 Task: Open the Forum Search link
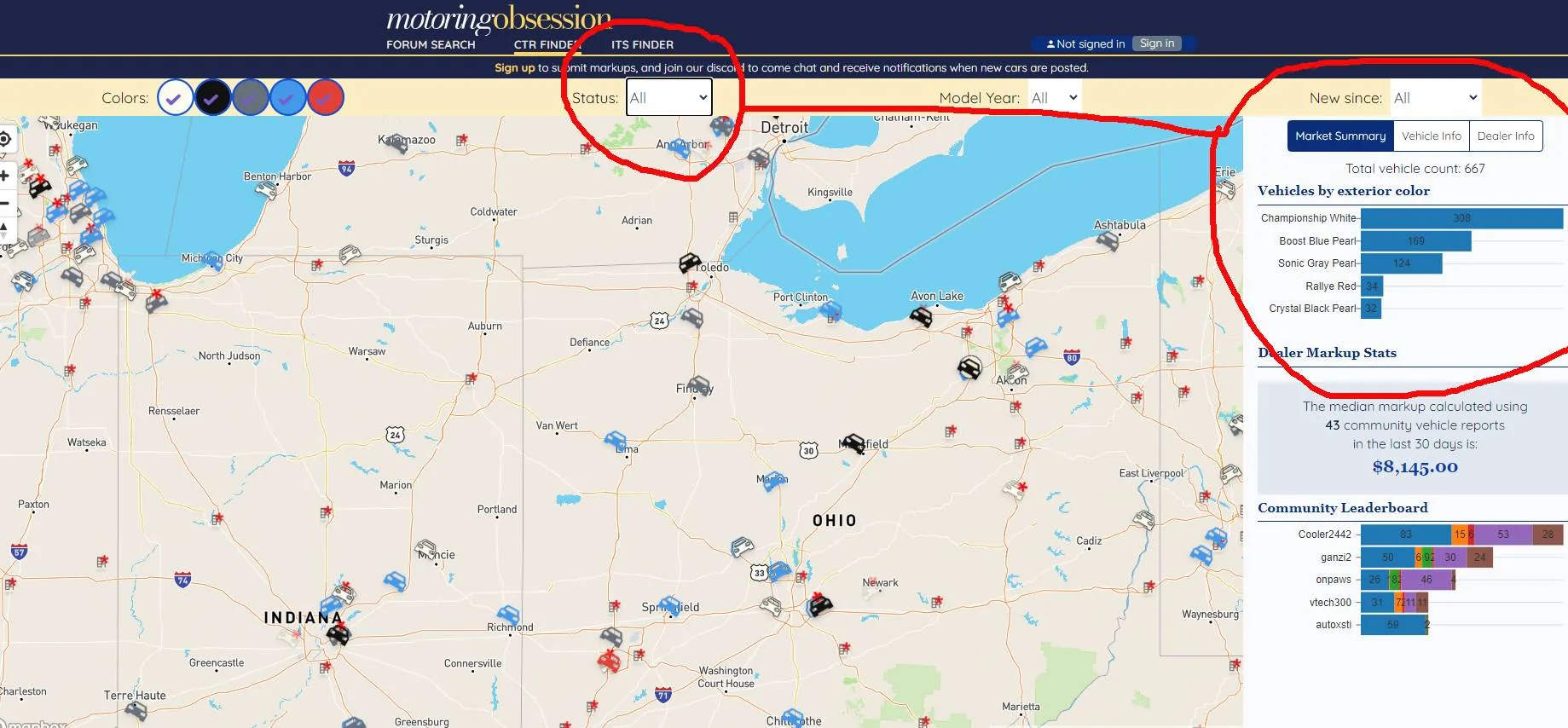(431, 44)
